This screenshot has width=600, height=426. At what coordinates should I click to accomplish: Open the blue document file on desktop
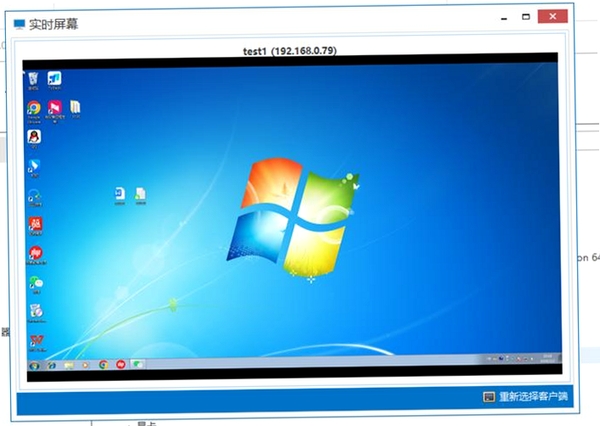120,196
